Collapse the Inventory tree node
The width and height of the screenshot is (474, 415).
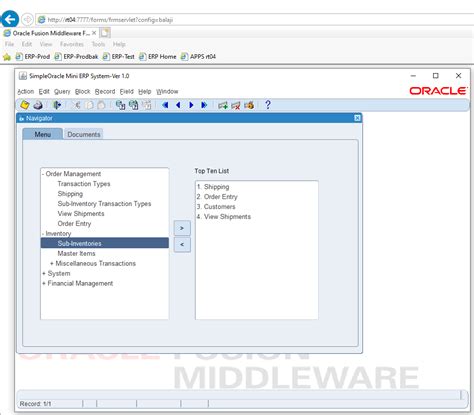pos(43,234)
